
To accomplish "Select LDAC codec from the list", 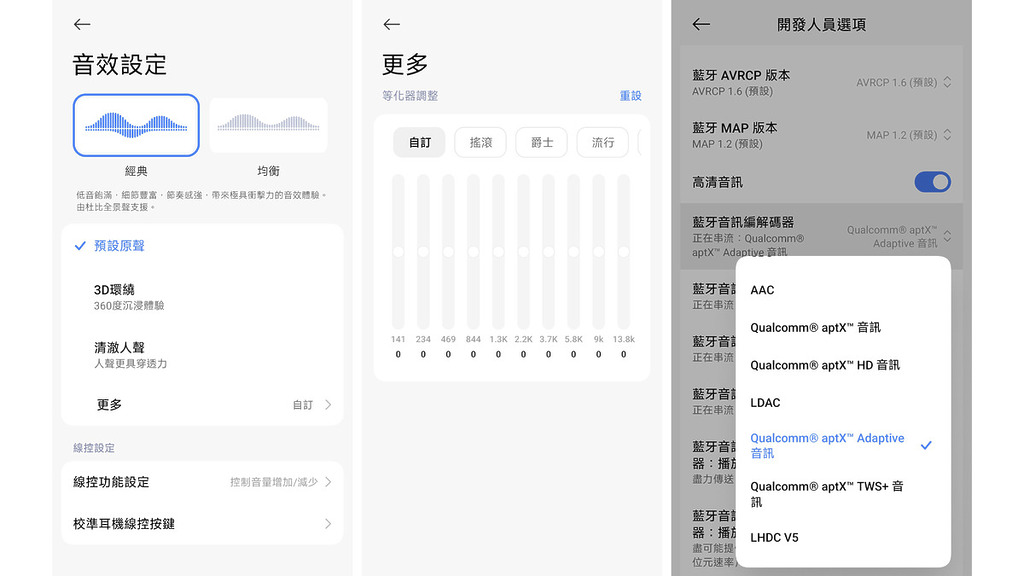I will pos(766,402).
